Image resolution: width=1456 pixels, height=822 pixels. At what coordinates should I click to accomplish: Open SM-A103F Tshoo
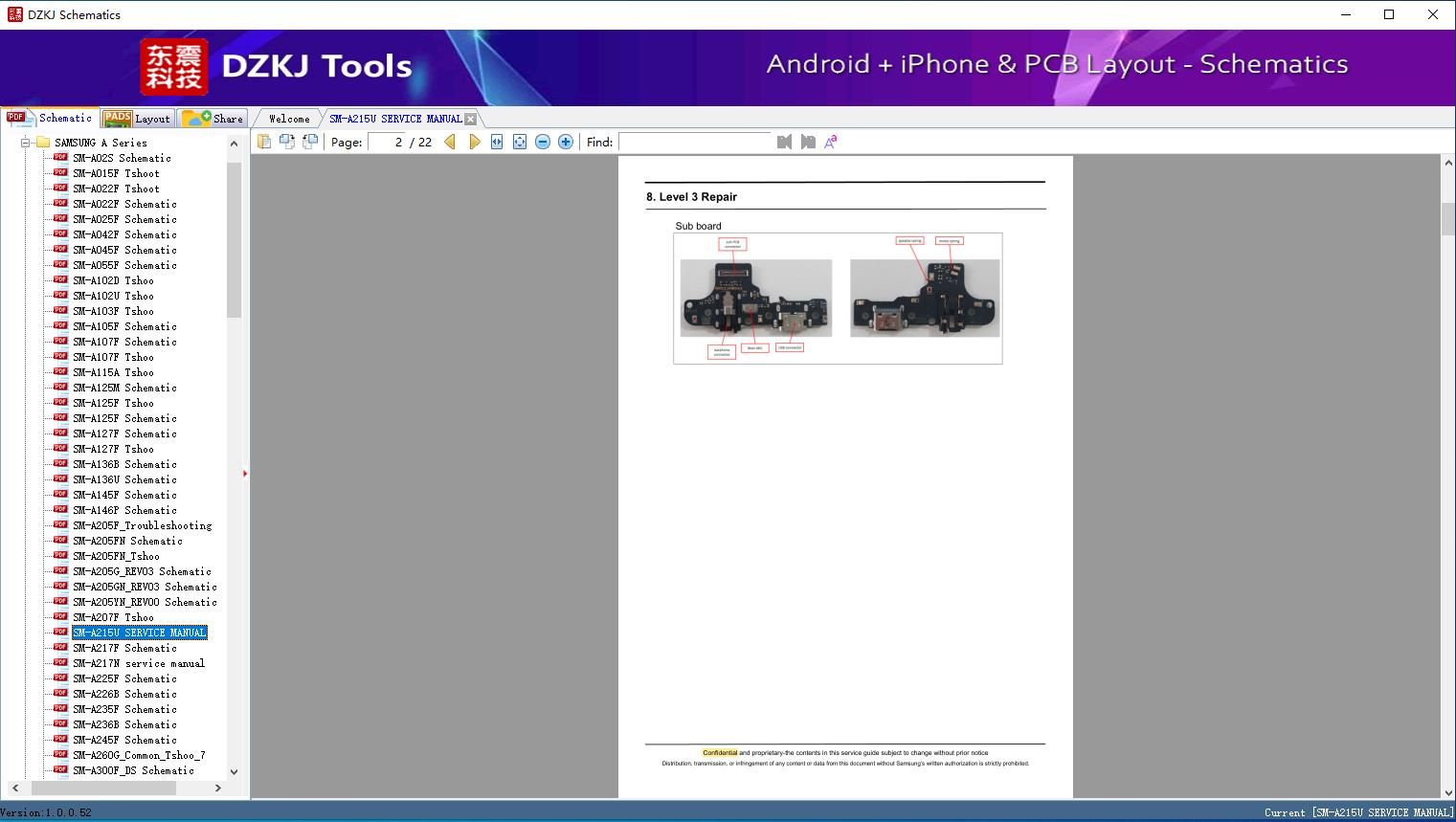pyautogui.click(x=113, y=311)
